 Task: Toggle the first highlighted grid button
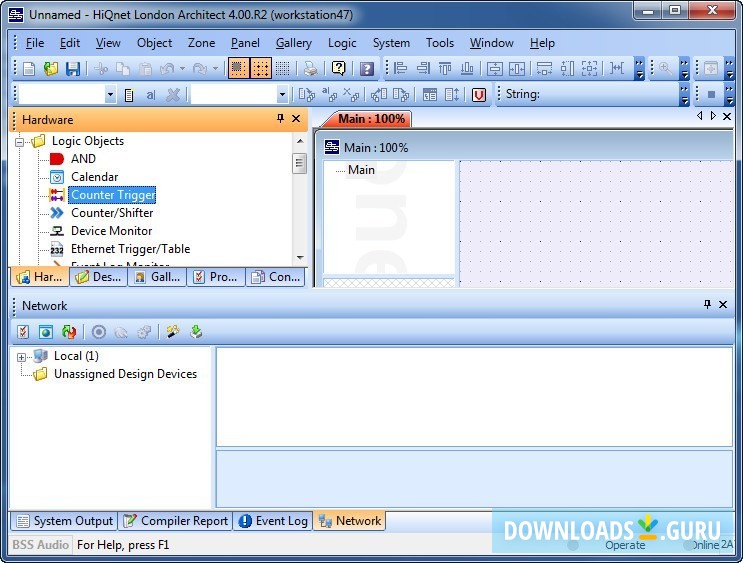(x=238, y=69)
